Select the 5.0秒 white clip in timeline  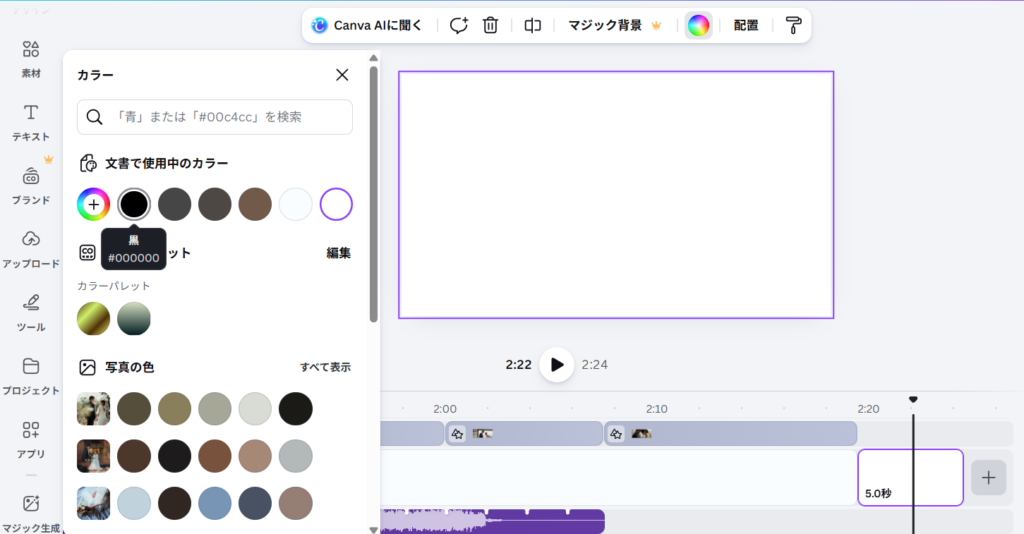(x=910, y=477)
